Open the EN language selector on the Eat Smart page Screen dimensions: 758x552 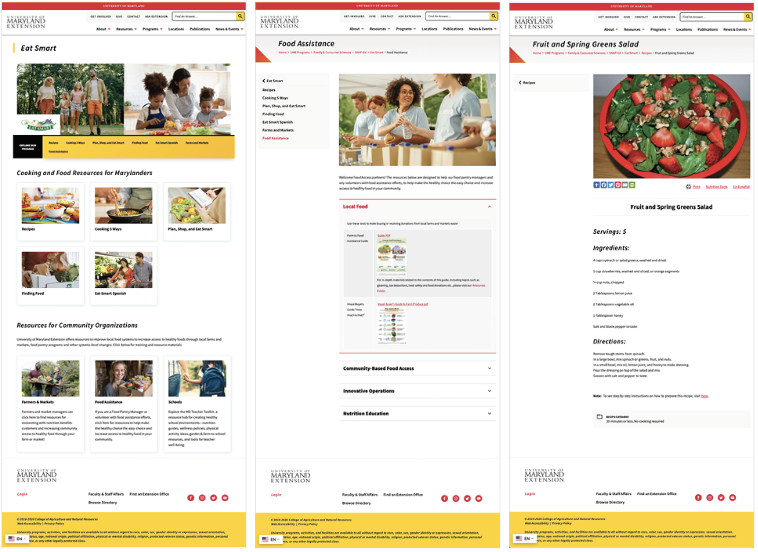coord(16,539)
